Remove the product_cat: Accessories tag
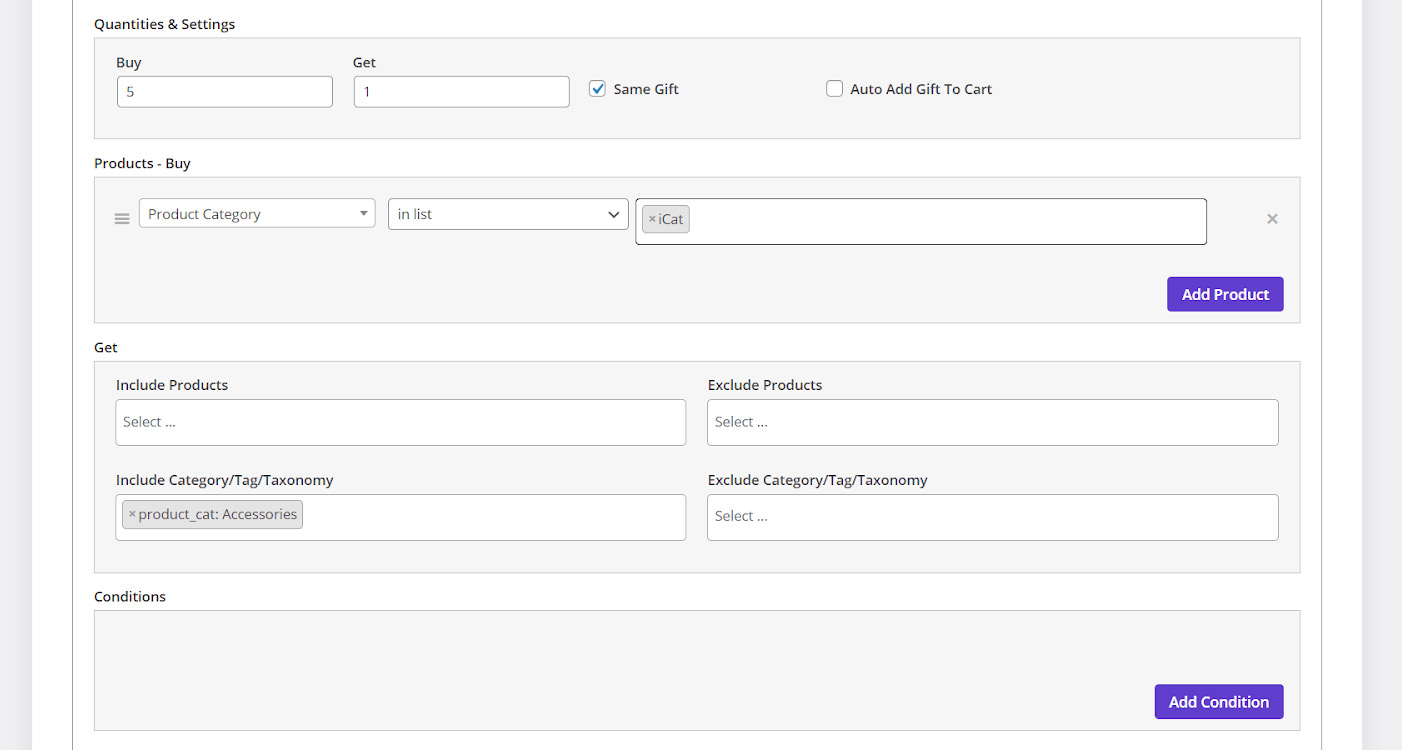Viewport: 1402px width, 750px height. [x=132, y=514]
